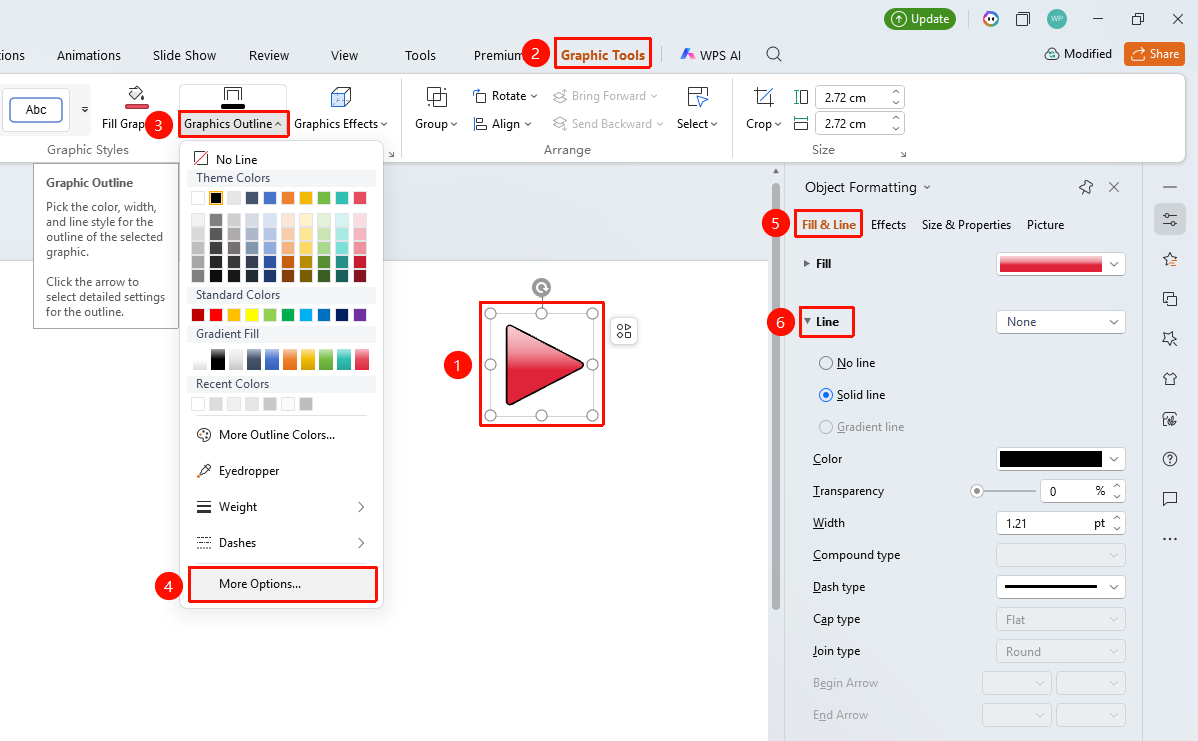Click the Crop tool icon

tap(763, 97)
